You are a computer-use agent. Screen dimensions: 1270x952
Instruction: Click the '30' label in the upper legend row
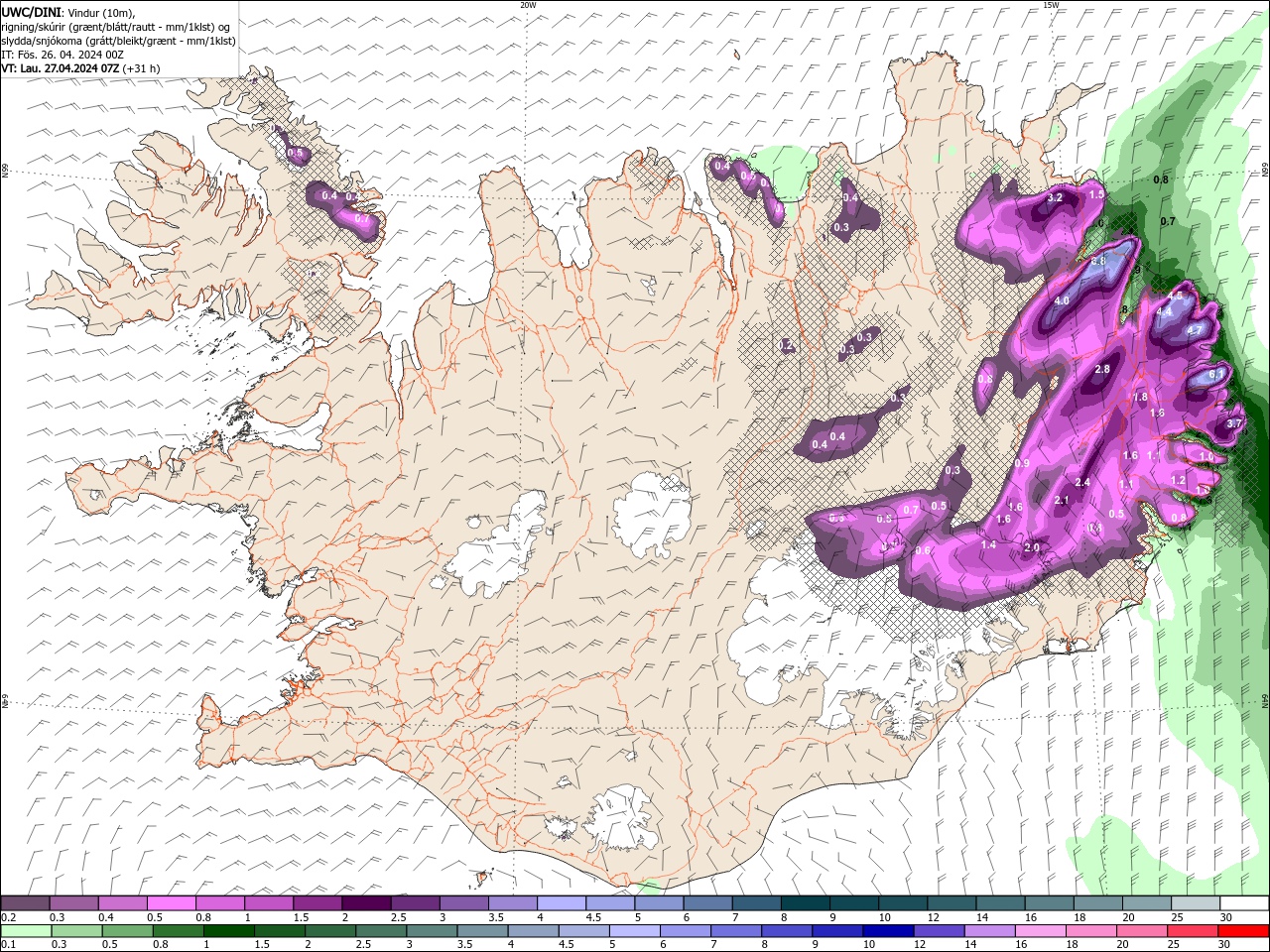click(x=1225, y=917)
